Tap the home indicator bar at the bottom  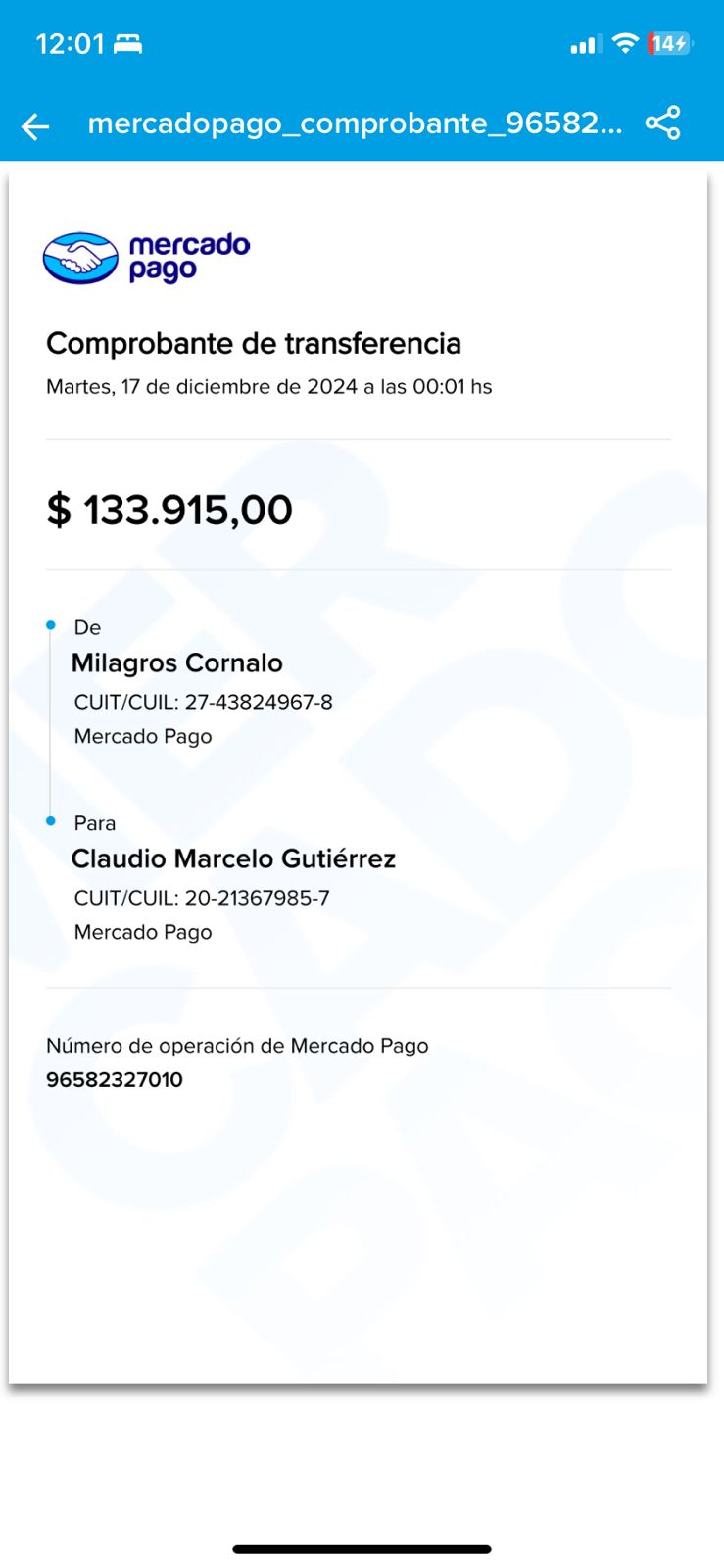coord(362,1549)
